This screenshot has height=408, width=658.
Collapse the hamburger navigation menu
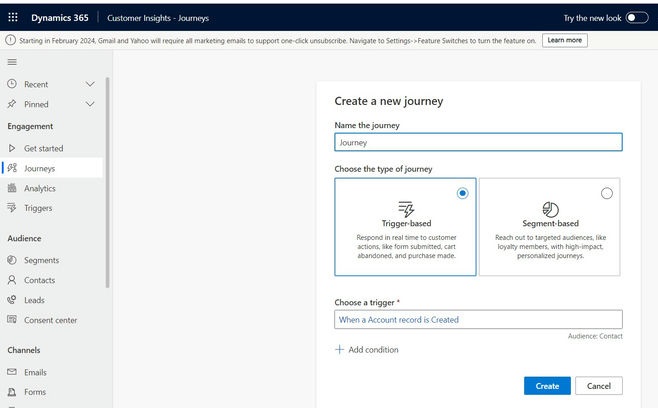point(12,62)
